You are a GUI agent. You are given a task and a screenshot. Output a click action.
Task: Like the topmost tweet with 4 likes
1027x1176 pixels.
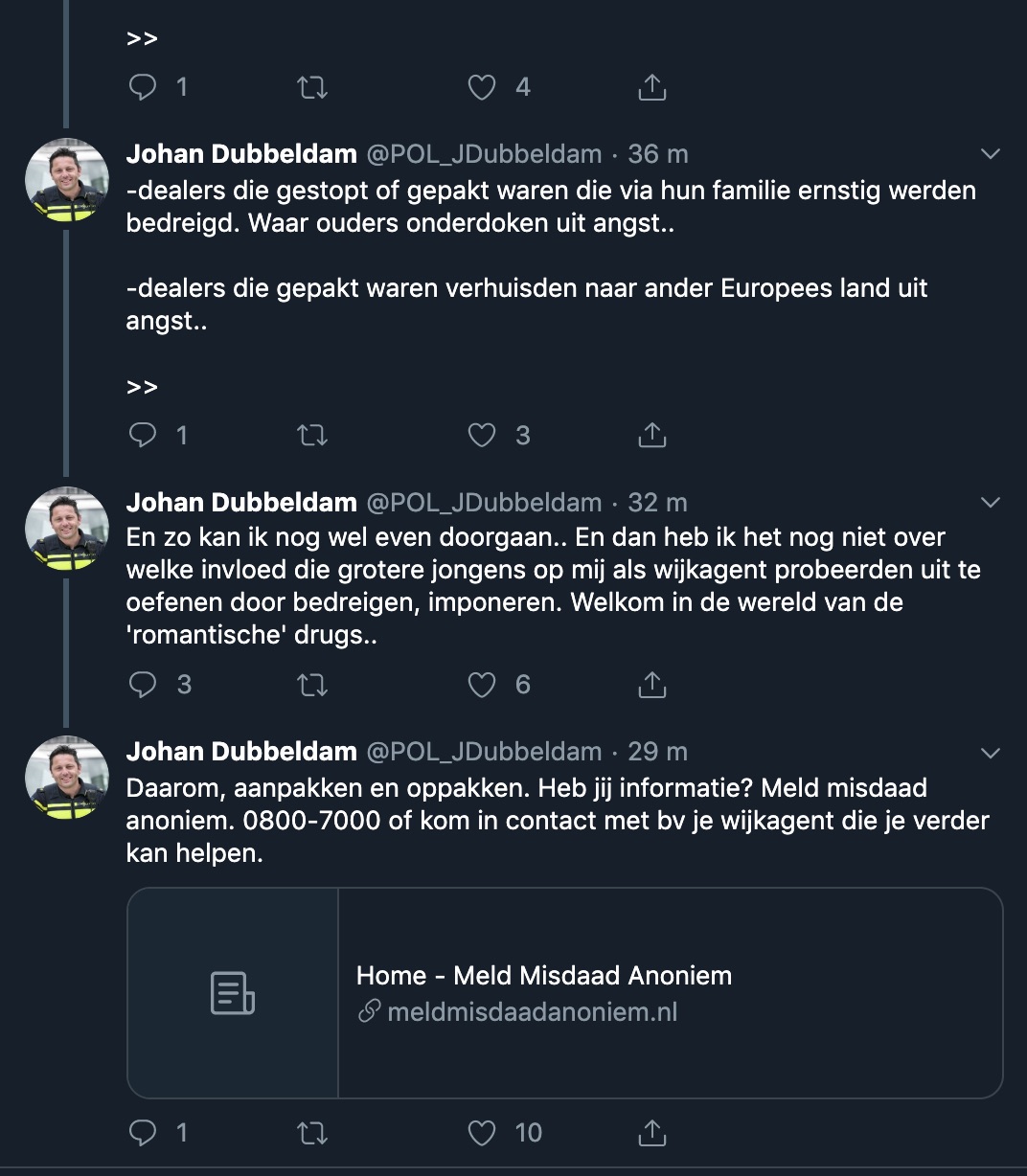[482, 87]
